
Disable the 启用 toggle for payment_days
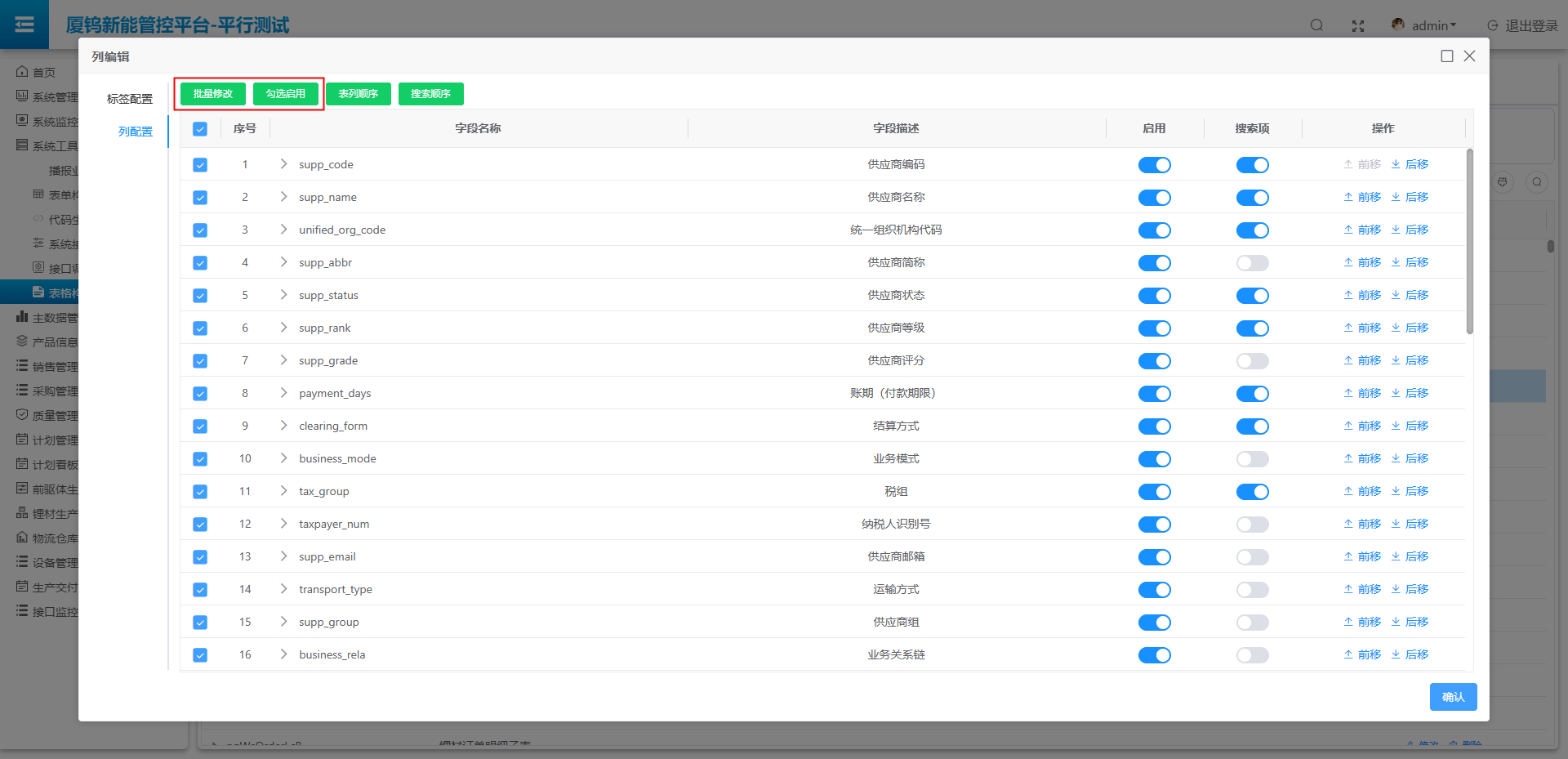1154,394
